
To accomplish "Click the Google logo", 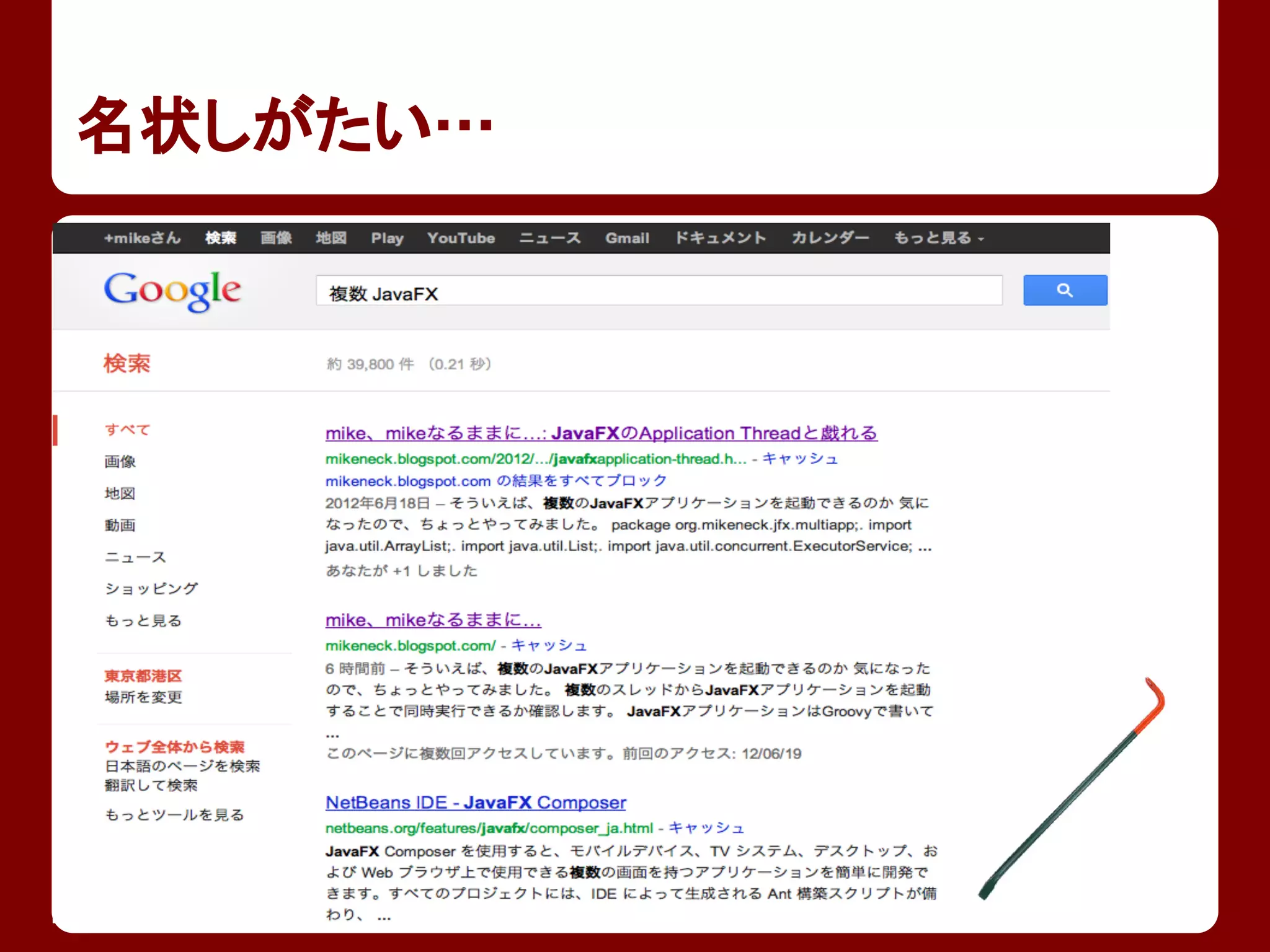I will click(x=172, y=291).
